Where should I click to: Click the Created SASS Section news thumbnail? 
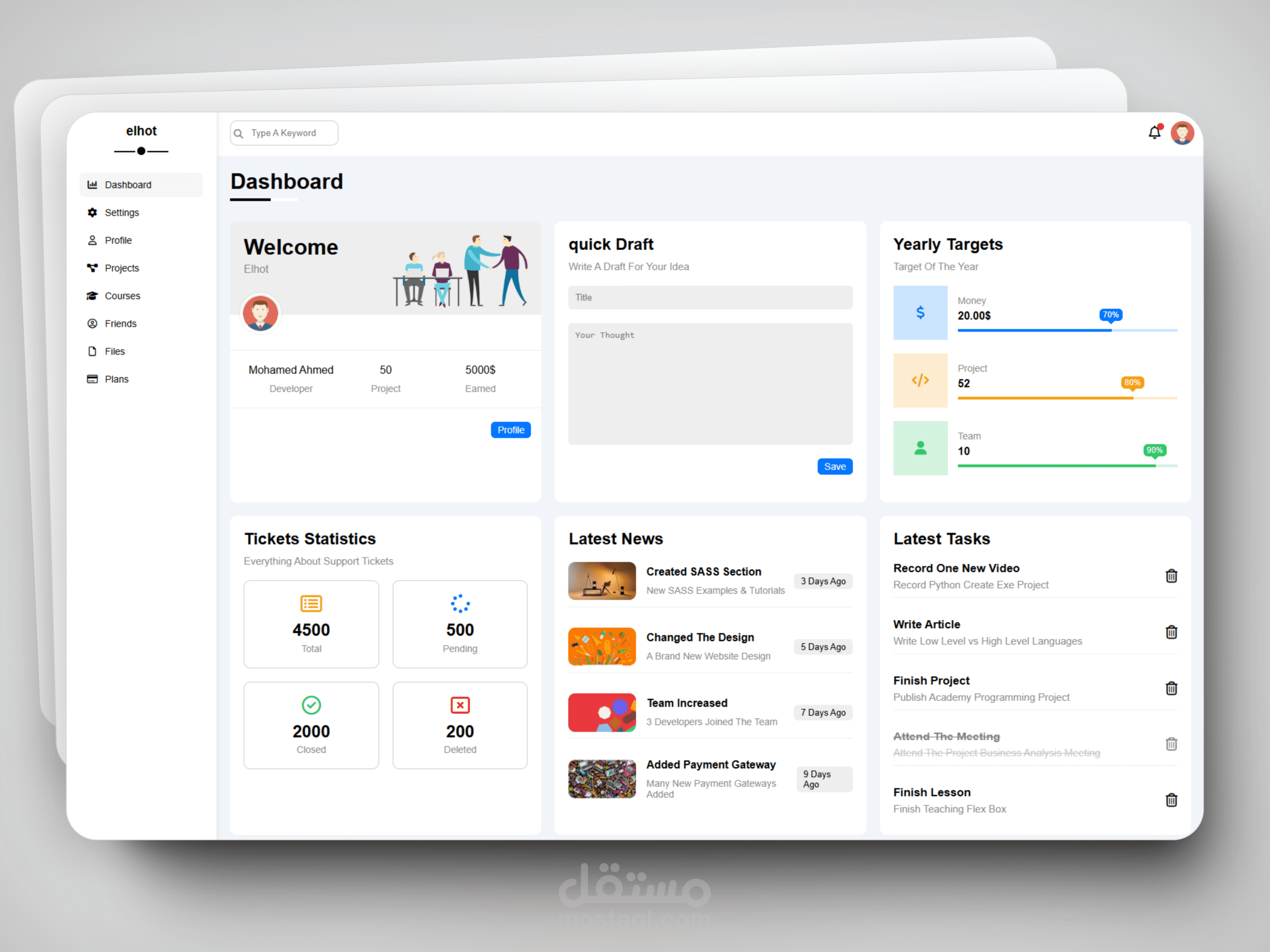(x=602, y=581)
